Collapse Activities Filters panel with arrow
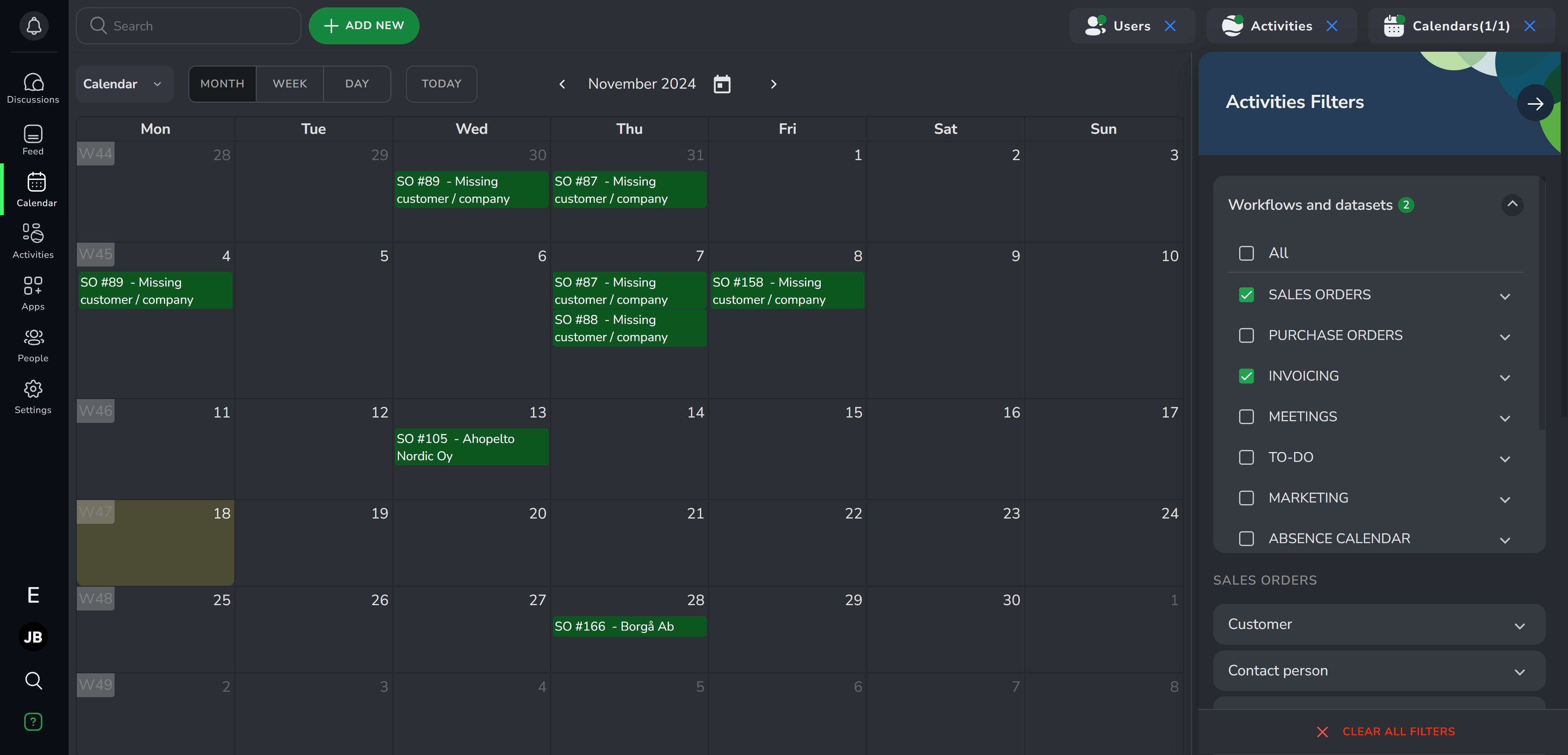The height and width of the screenshot is (755, 1568). pos(1534,103)
